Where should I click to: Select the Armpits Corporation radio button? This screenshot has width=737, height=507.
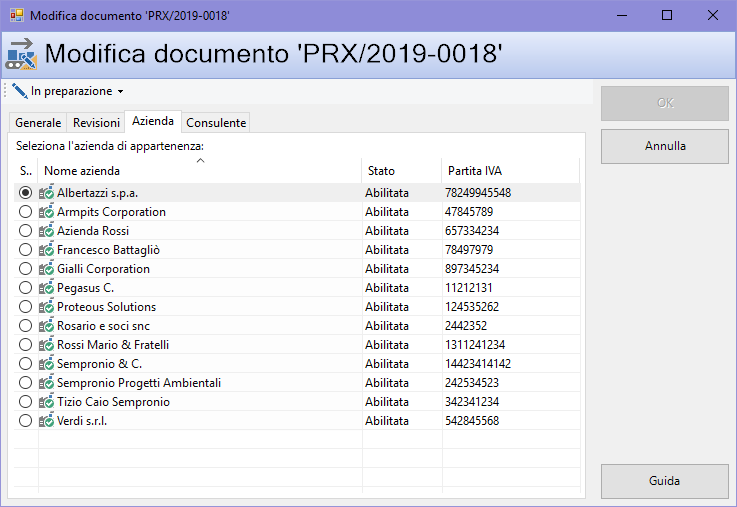click(x=25, y=212)
